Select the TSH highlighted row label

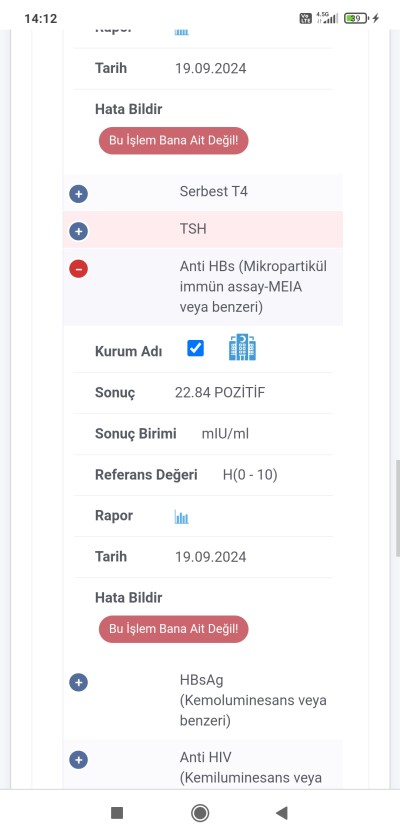tap(193, 229)
